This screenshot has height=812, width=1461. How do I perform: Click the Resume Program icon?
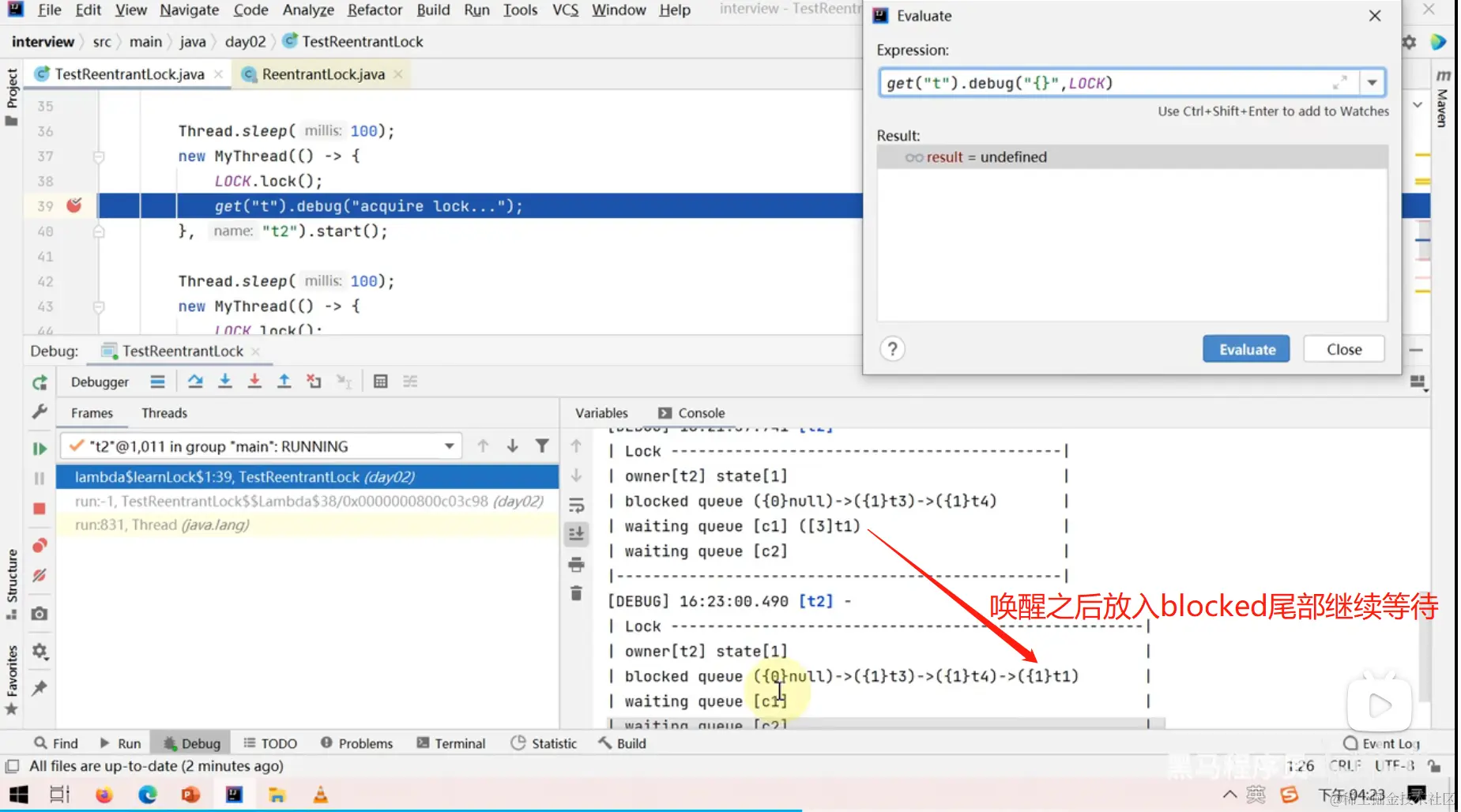point(40,449)
